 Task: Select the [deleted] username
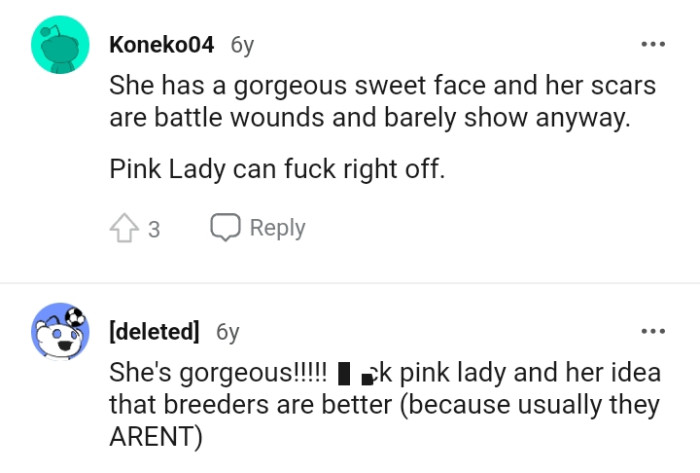pyautogui.click(x=154, y=331)
